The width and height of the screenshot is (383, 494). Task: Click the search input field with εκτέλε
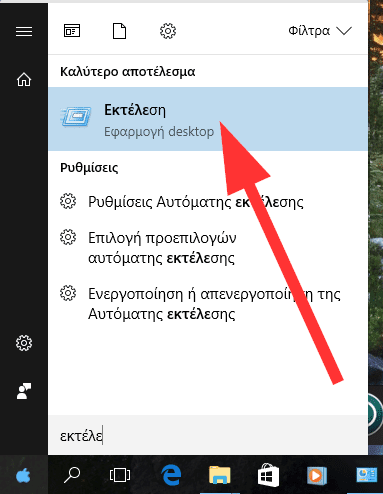pyautogui.click(x=208, y=435)
